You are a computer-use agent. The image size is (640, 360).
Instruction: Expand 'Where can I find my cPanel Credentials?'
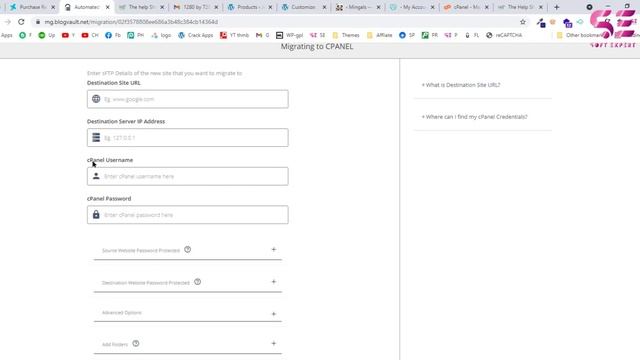tap(474, 117)
